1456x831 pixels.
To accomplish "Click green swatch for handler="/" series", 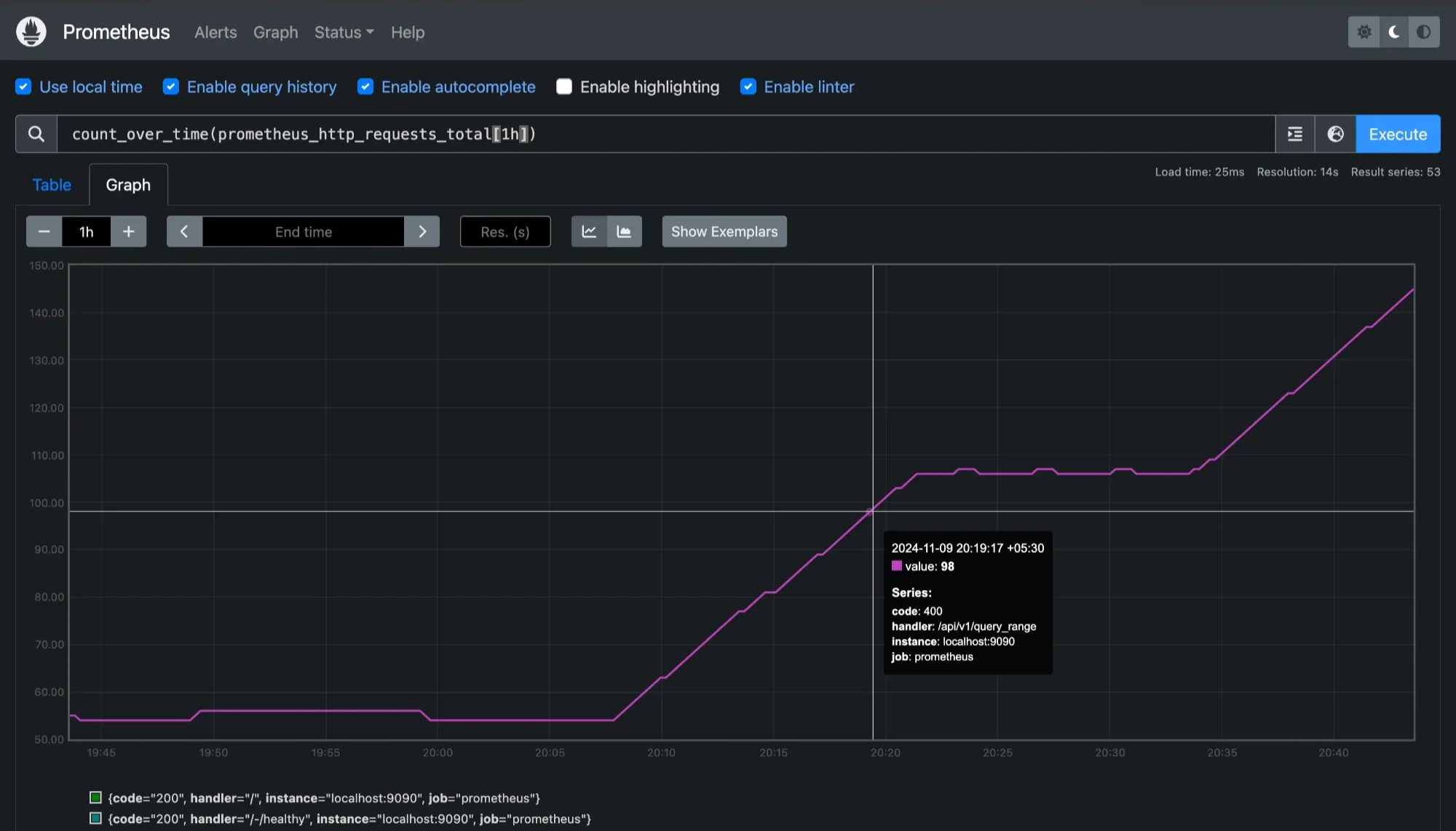I will point(95,798).
